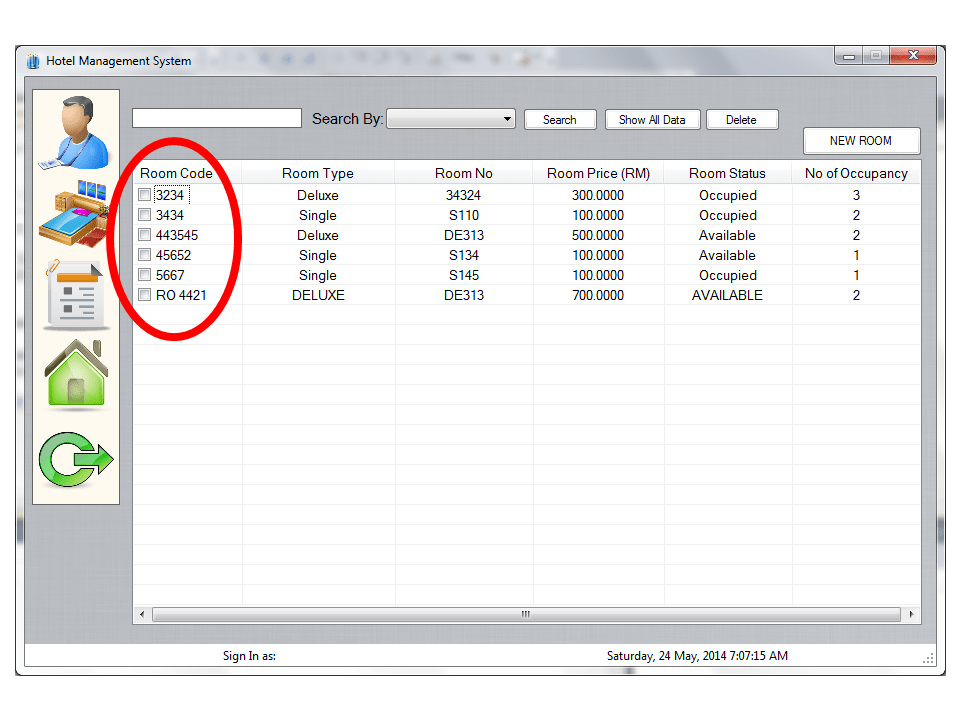The width and height of the screenshot is (960, 720).
Task: Click the Show All Data button
Action: 652,119
